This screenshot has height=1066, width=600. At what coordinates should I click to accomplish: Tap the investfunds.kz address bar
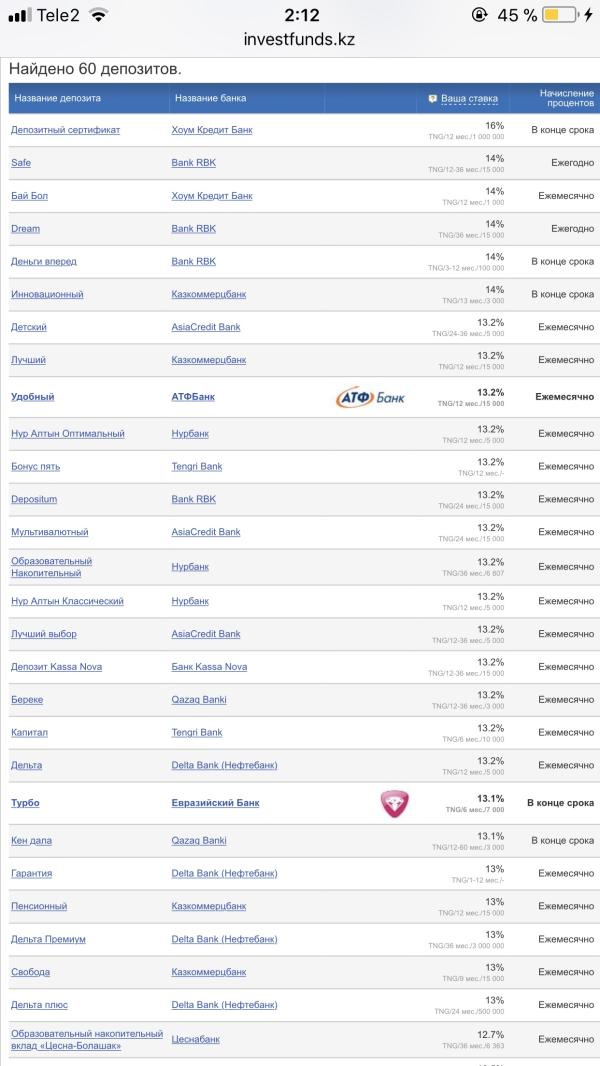[x=300, y=39]
